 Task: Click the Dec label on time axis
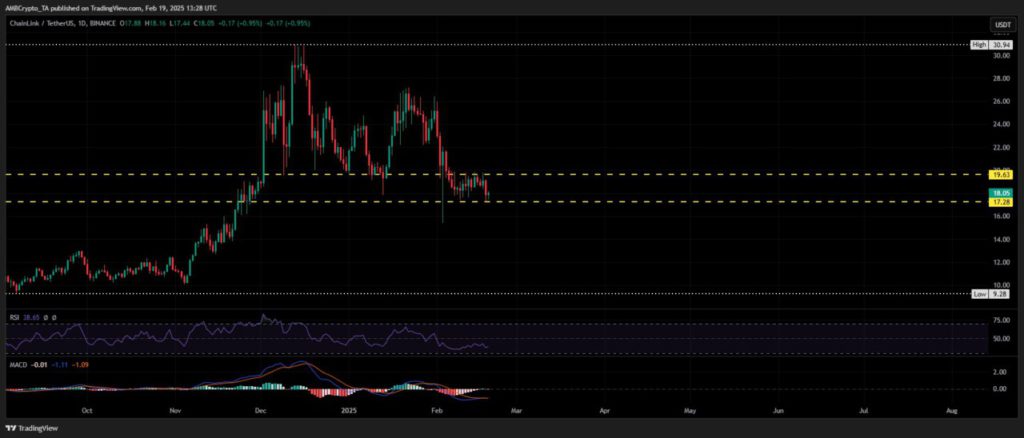point(261,410)
